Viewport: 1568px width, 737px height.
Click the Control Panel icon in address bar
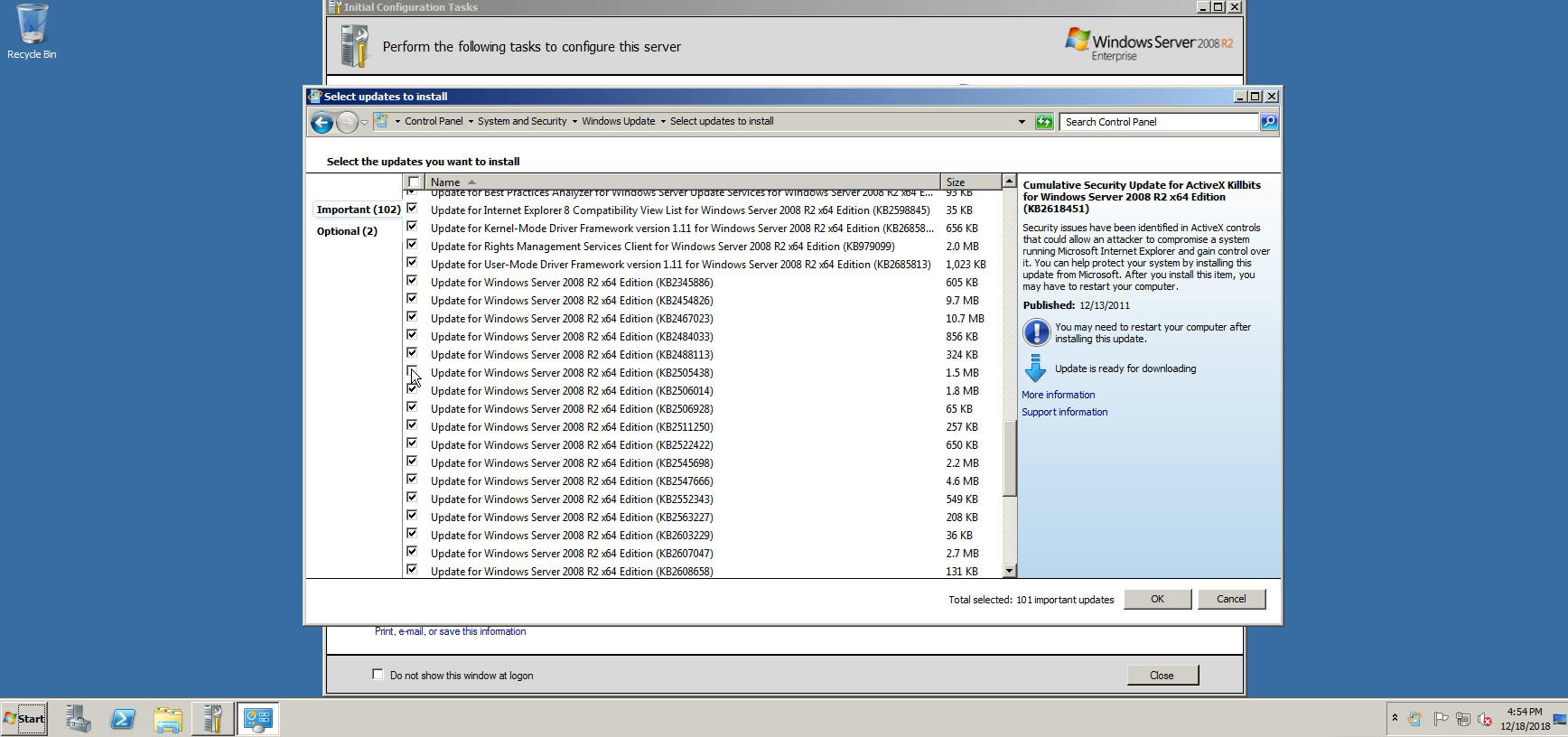[x=382, y=121]
